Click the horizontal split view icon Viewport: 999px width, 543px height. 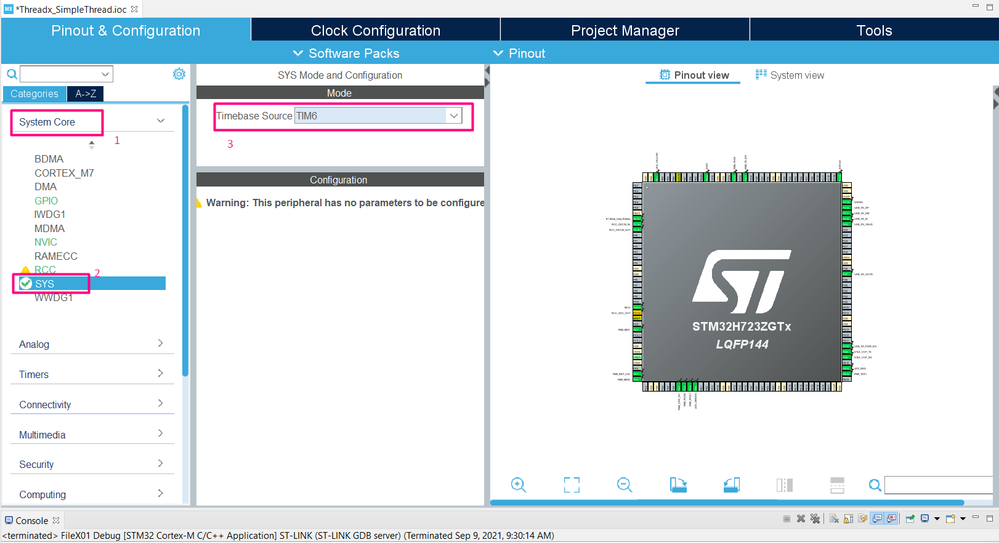pyautogui.click(x=837, y=485)
